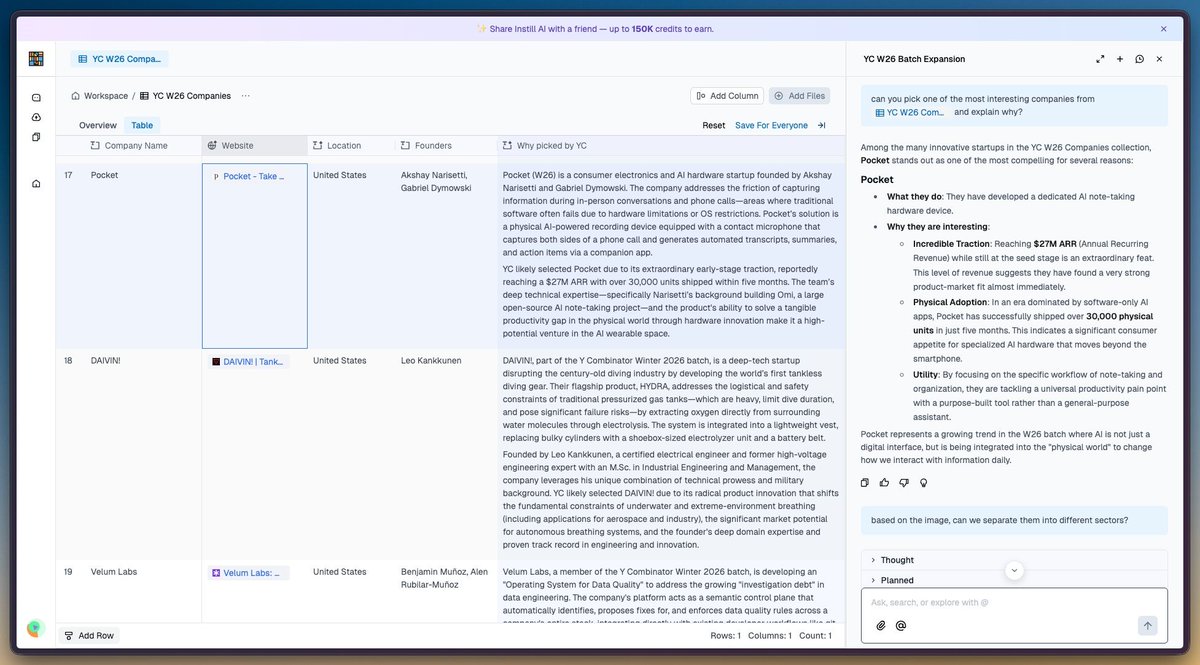Click YC W26 Companies breadcrumb
1200x665 pixels.
(185, 96)
